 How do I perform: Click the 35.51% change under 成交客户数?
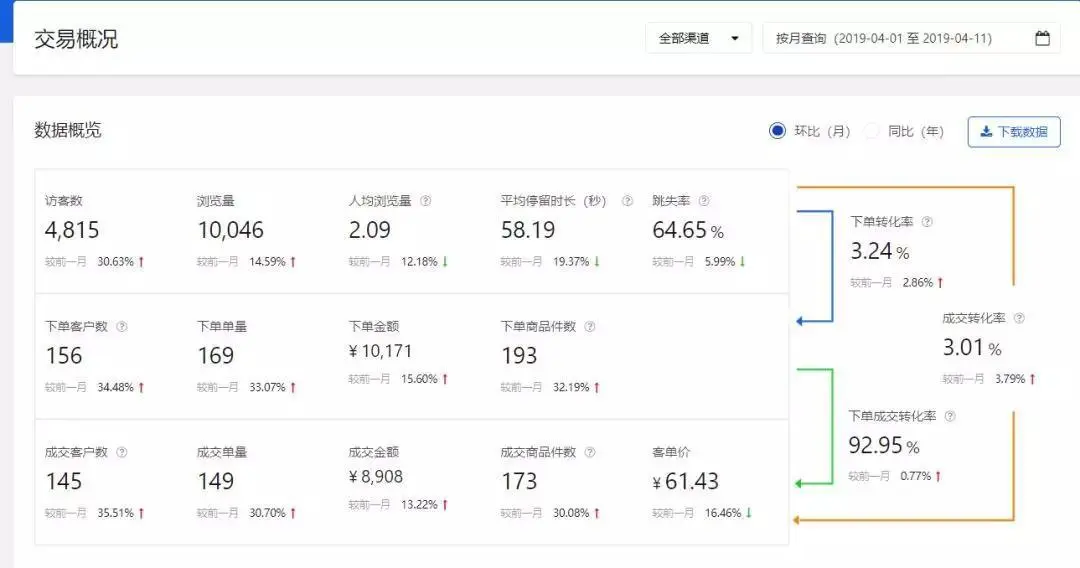point(116,513)
